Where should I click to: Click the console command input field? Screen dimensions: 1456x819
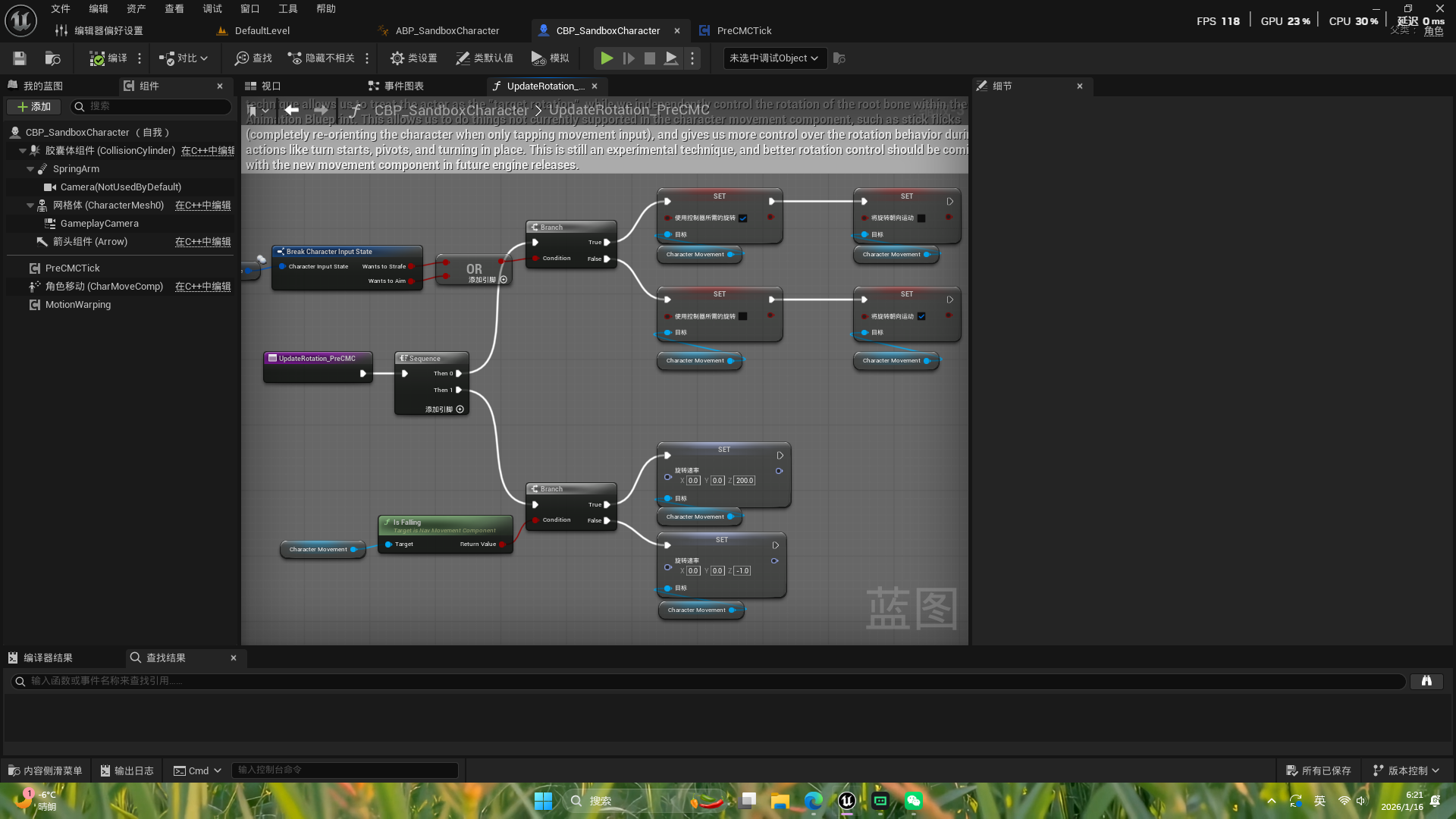pos(344,770)
